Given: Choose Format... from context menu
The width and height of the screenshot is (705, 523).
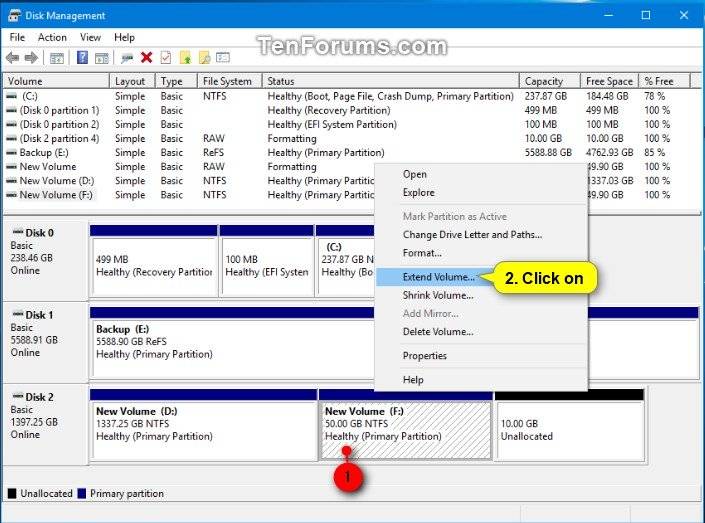Looking at the screenshot, I should (x=481, y=253).
